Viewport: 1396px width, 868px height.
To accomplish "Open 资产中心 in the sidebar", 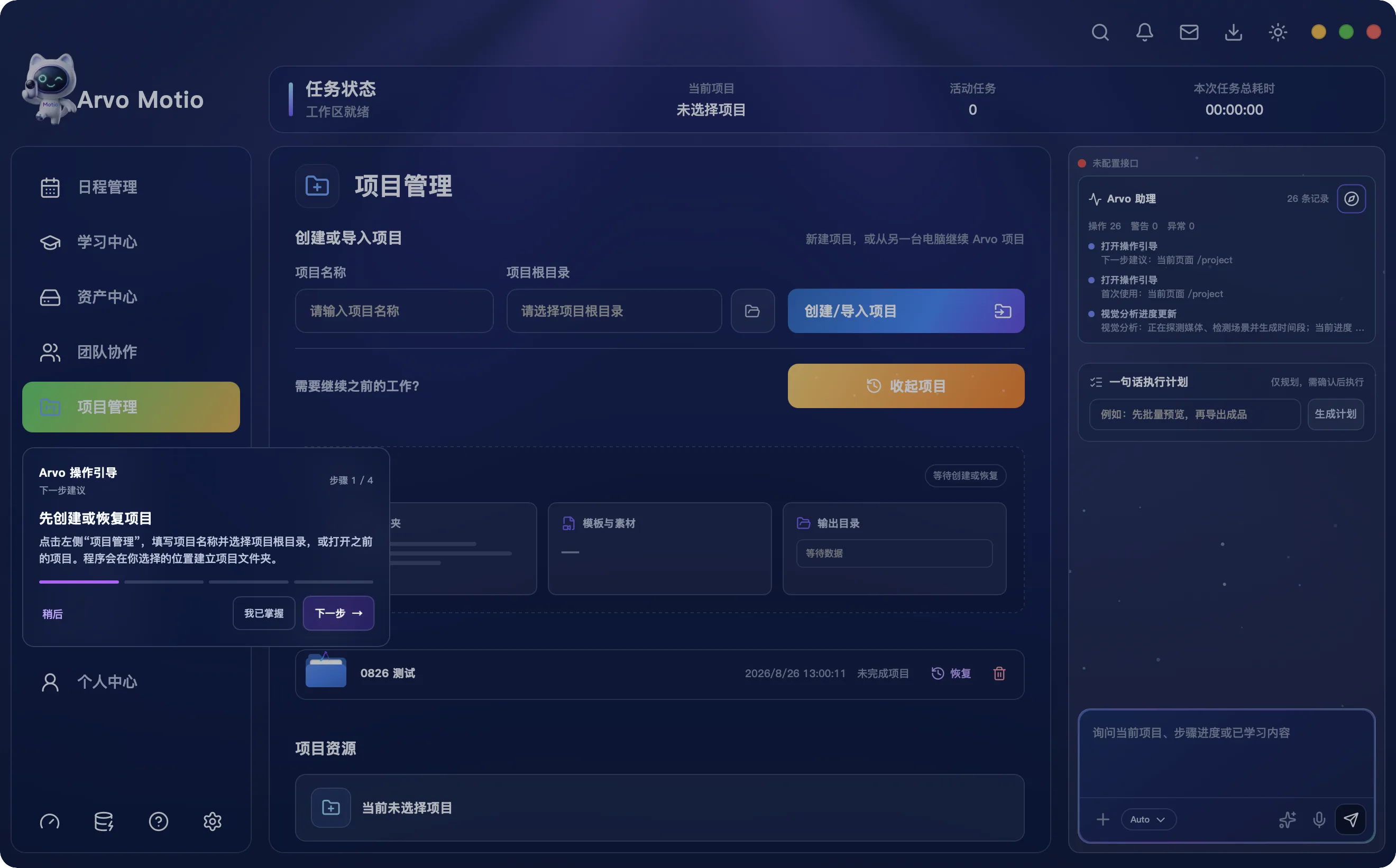I will 131,297.
